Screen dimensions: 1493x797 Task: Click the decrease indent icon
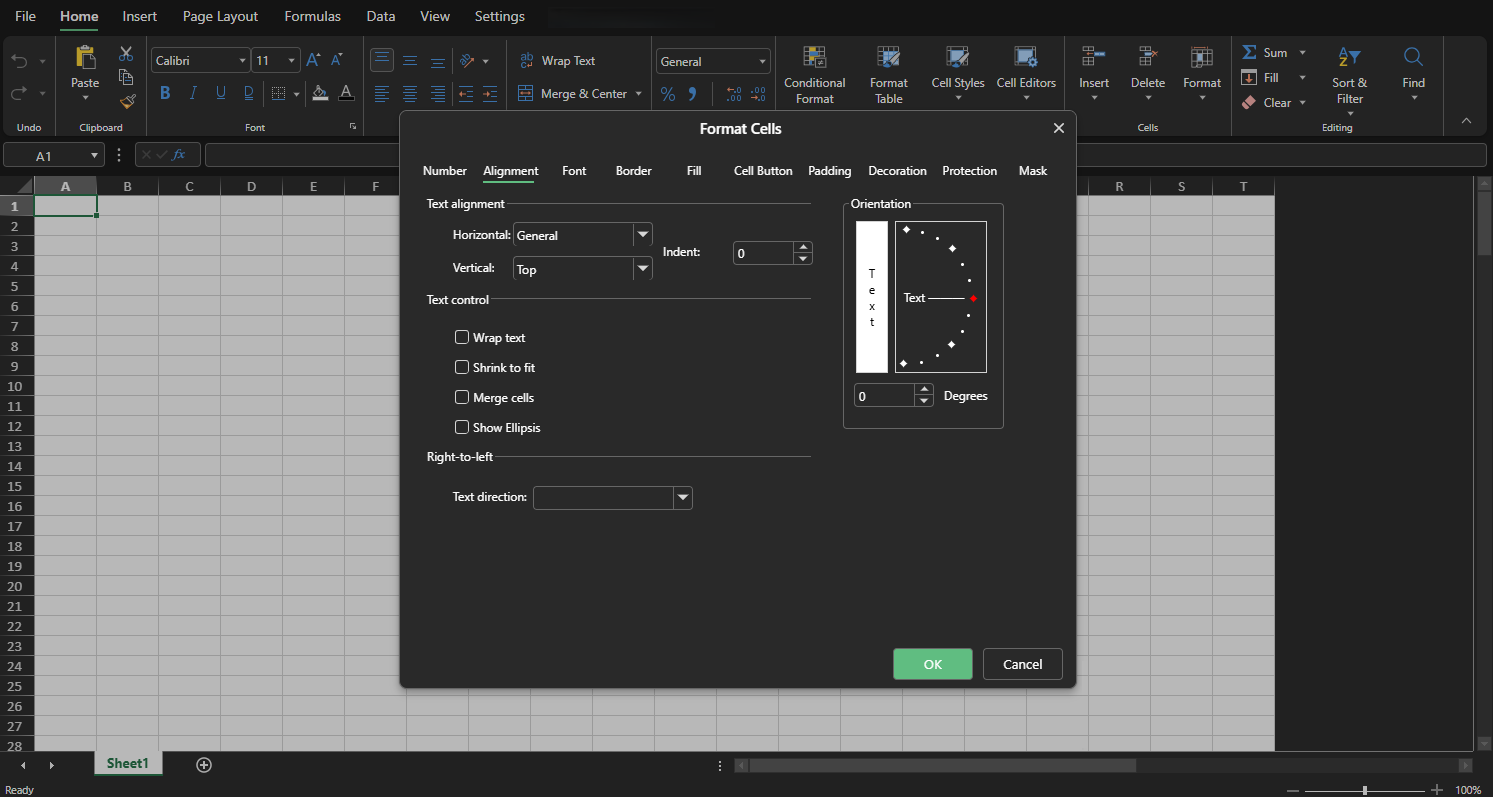coord(466,94)
